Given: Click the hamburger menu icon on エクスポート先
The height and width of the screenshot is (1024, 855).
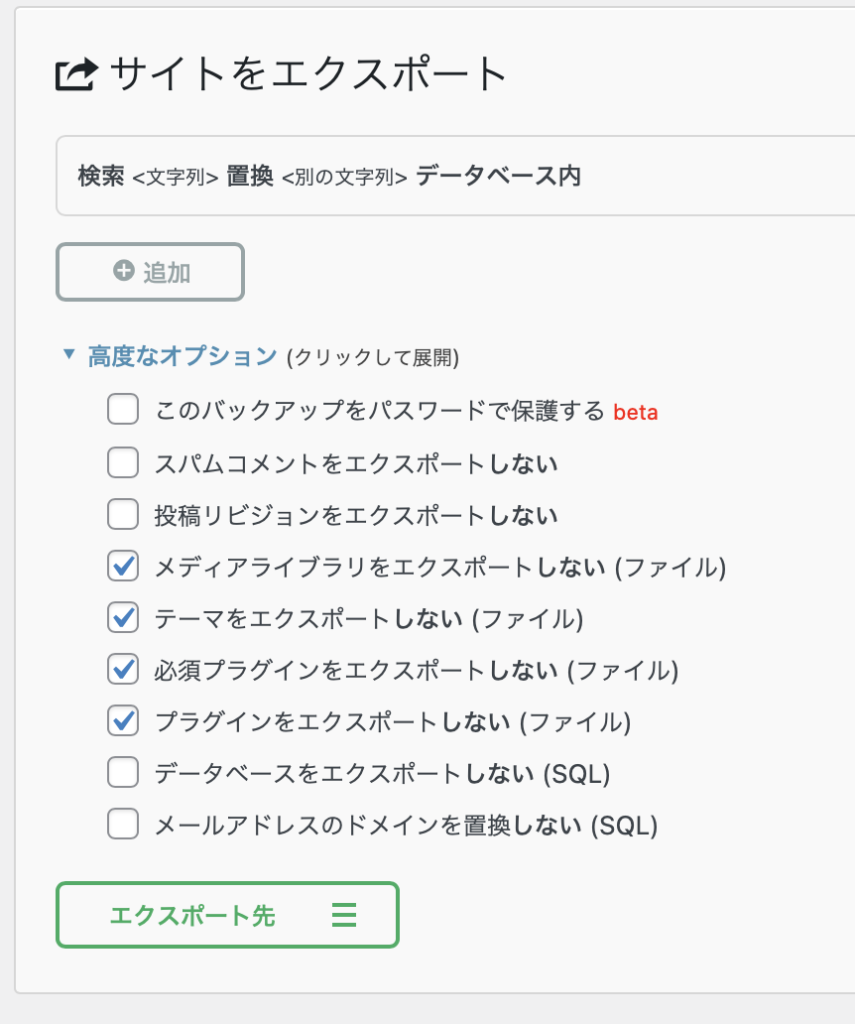Looking at the screenshot, I should pyautogui.click(x=344, y=915).
